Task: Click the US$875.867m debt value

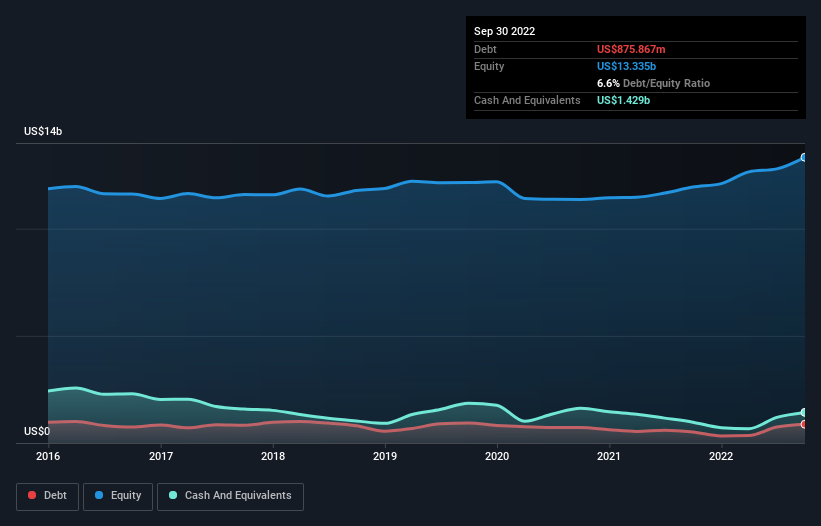Action: (631, 49)
